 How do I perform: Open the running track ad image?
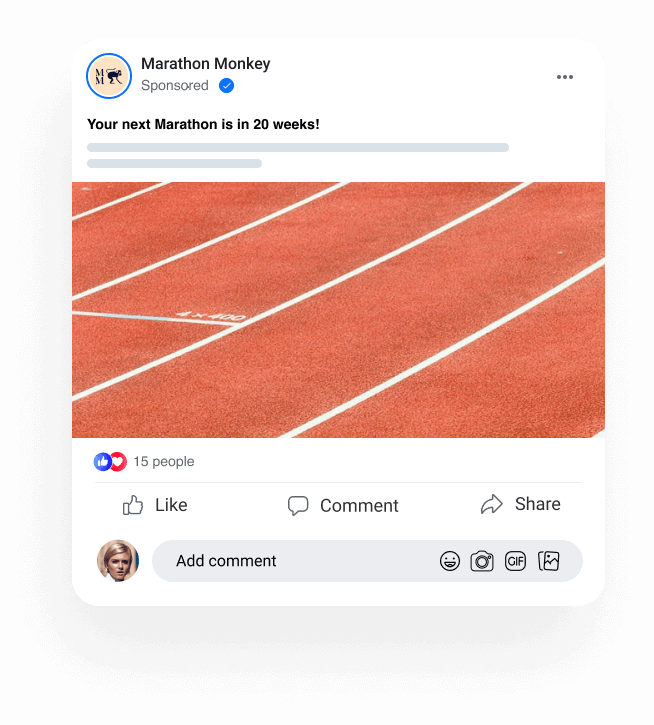338,310
